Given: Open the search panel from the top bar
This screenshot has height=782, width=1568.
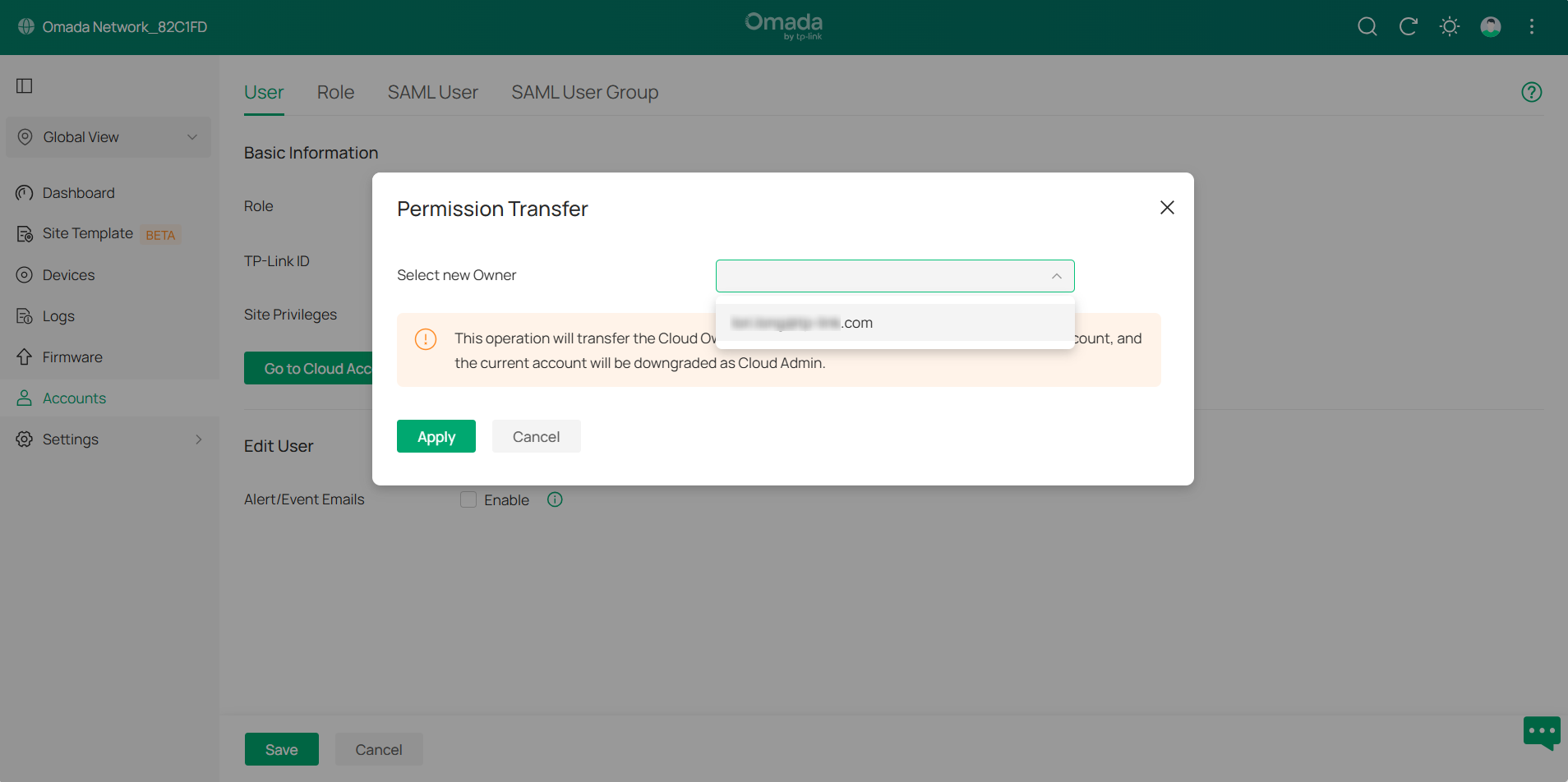Looking at the screenshot, I should click(x=1367, y=26).
